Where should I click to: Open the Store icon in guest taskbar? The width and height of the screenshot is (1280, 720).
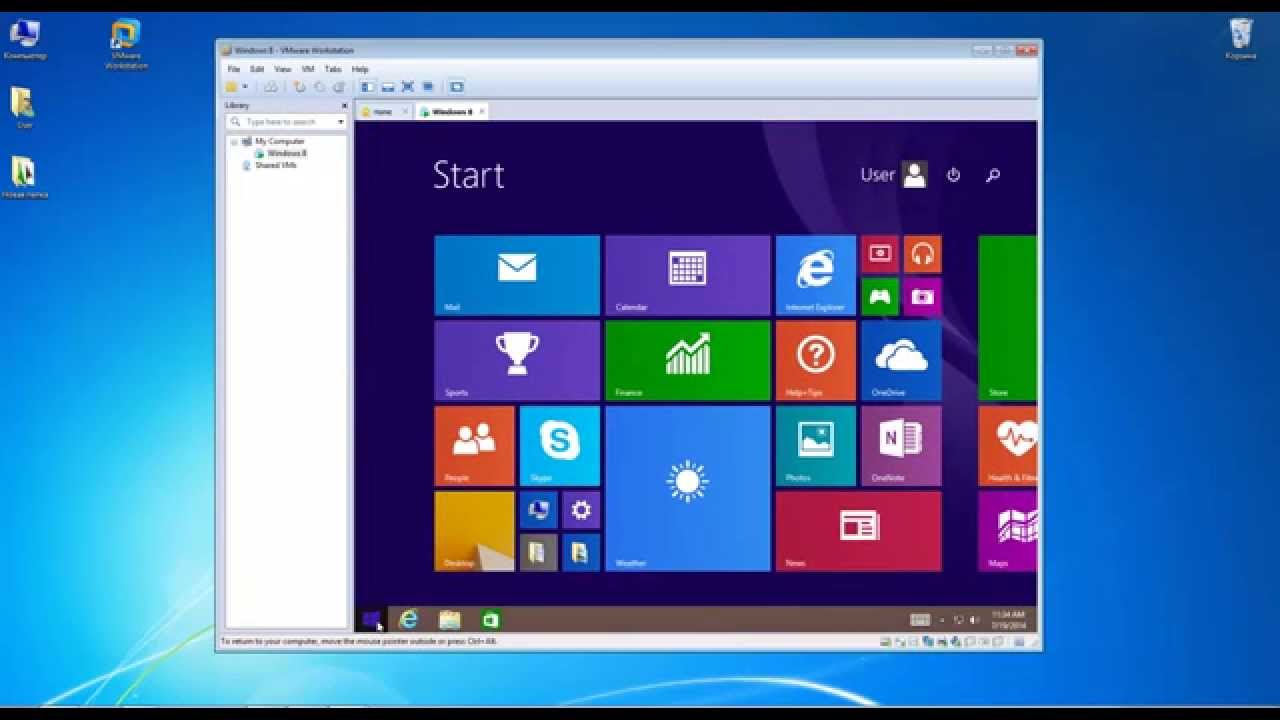(490, 620)
